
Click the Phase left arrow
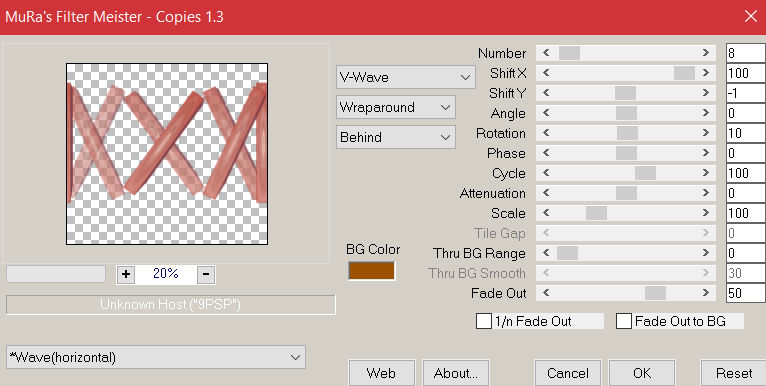(546, 153)
